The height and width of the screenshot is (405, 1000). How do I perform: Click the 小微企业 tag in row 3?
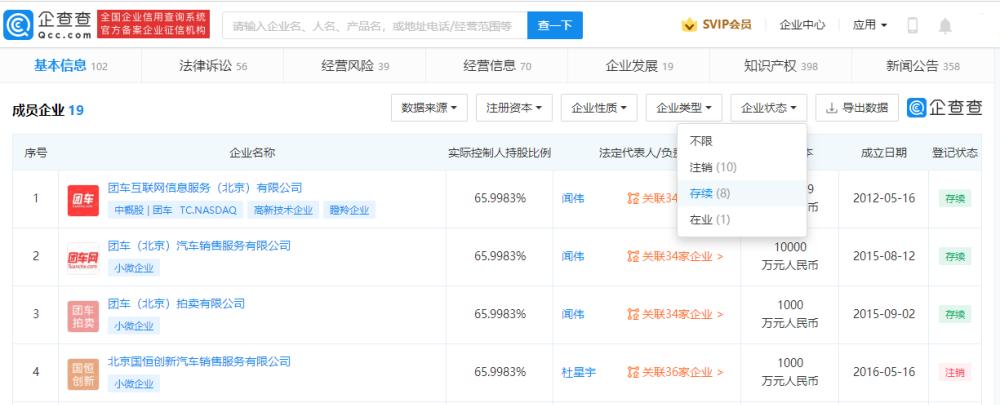(134, 326)
